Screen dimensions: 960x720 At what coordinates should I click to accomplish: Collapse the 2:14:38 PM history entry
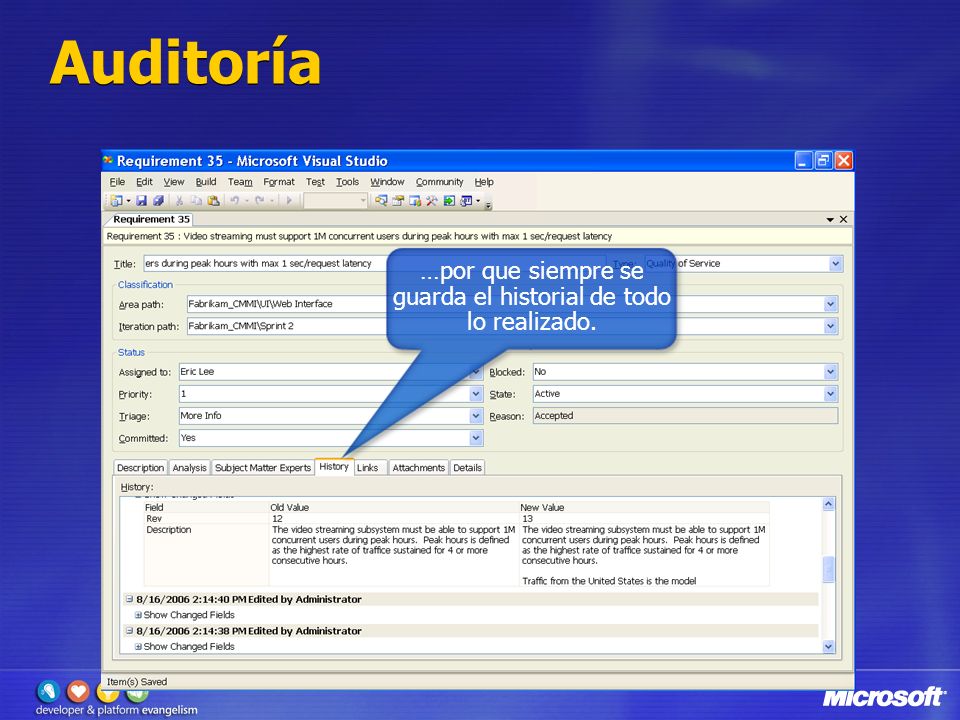point(129,630)
